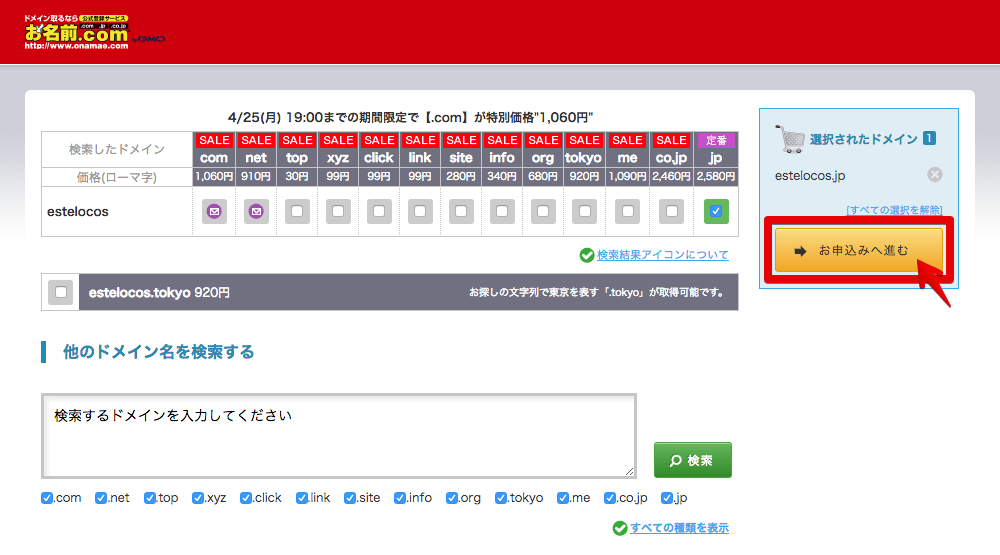Check the .info box for estelocos

[x=502, y=211]
